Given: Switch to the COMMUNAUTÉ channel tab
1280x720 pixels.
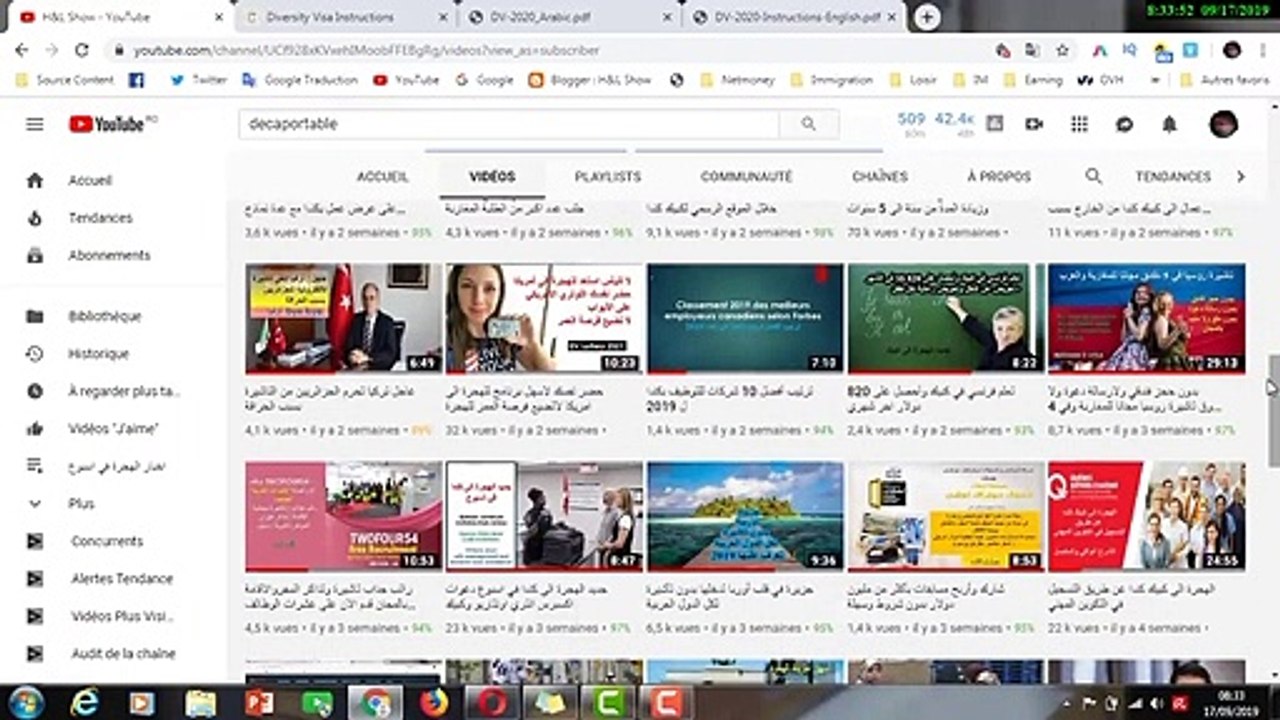Looking at the screenshot, I should click(x=746, y=176).
